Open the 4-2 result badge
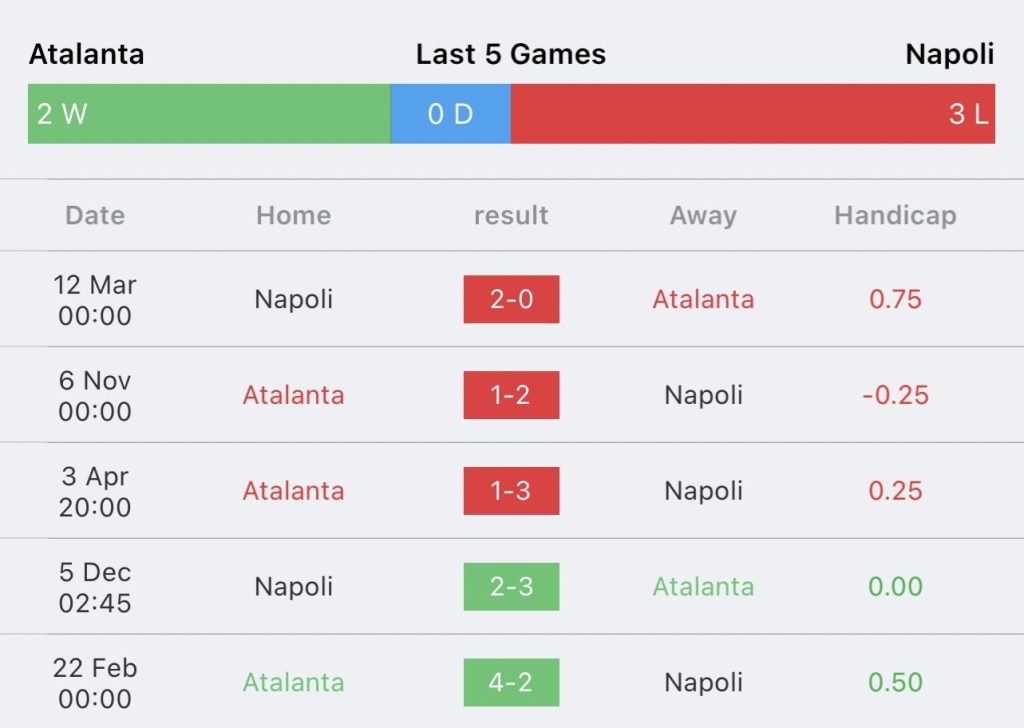 click(x=511, y=682)
